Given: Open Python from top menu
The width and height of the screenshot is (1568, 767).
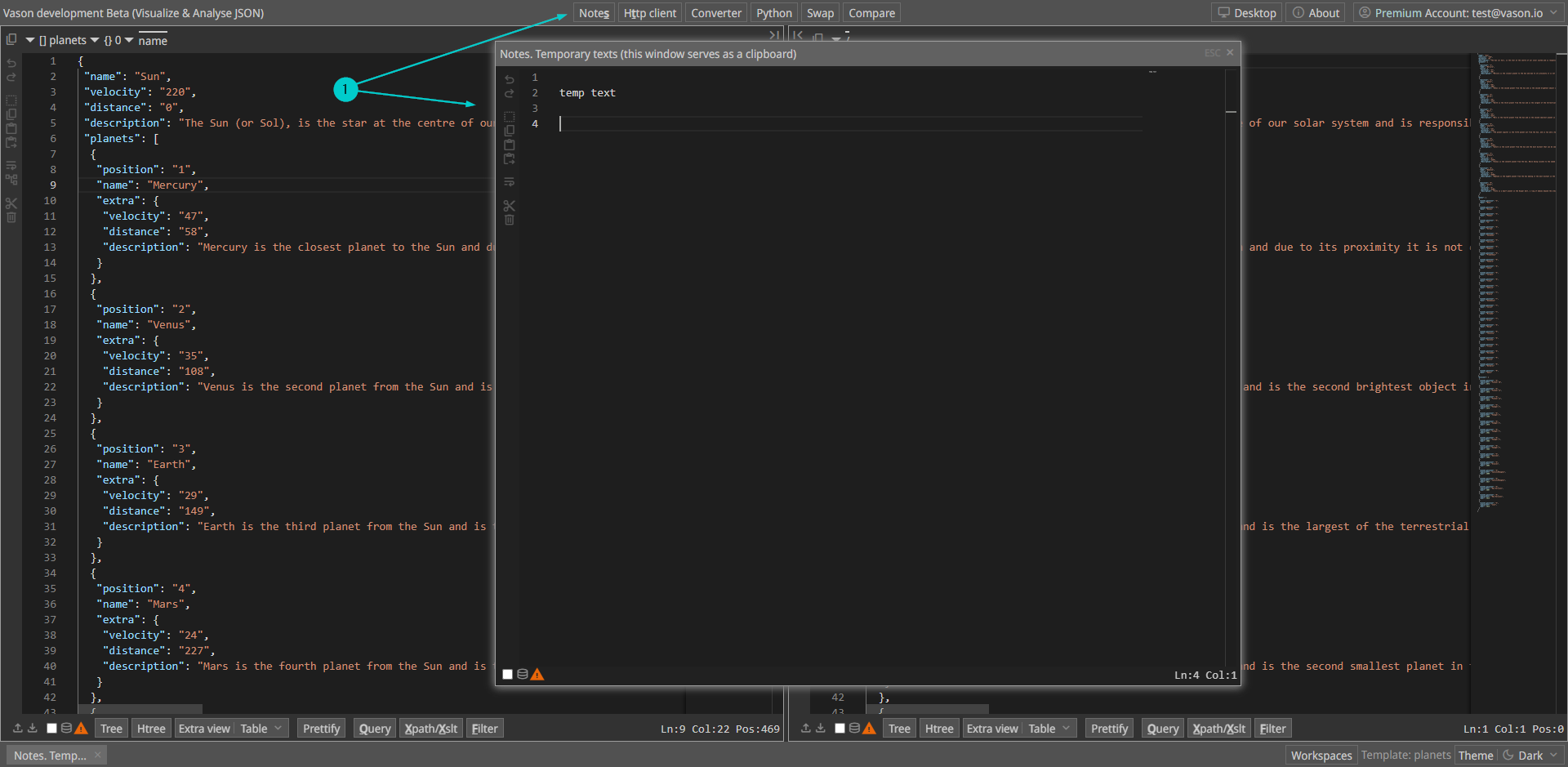Looking at the screenshot, I should 774,13.
